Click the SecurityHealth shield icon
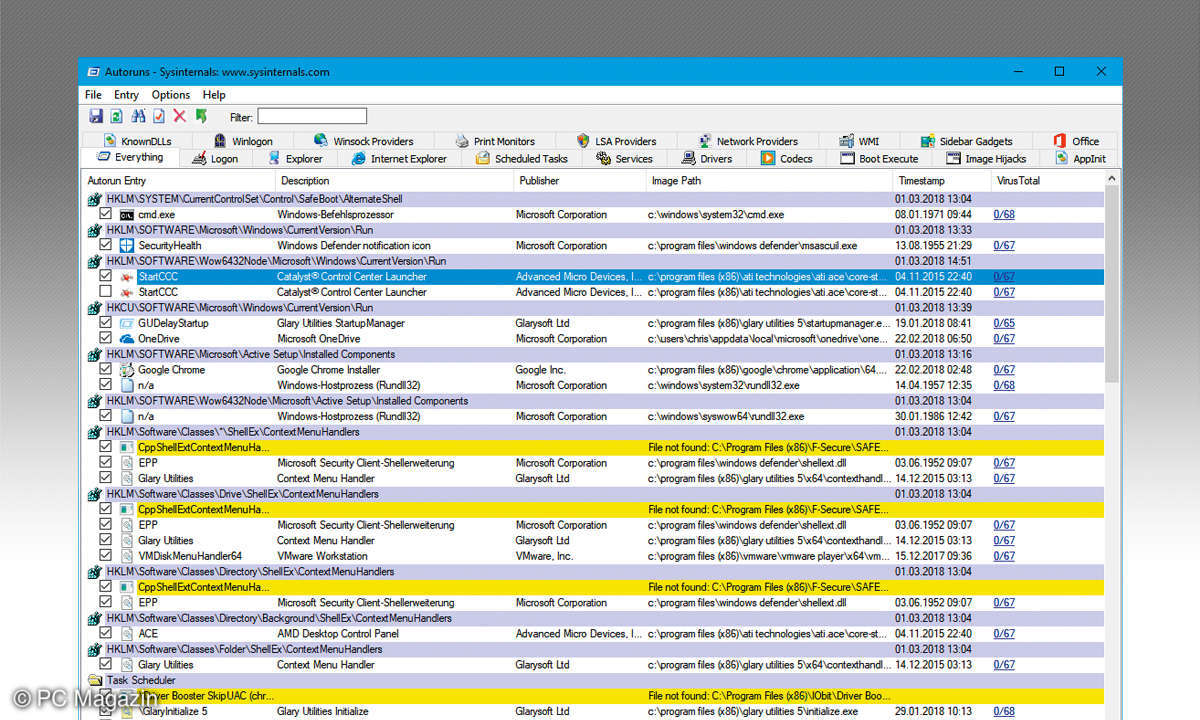 point(127,246)
